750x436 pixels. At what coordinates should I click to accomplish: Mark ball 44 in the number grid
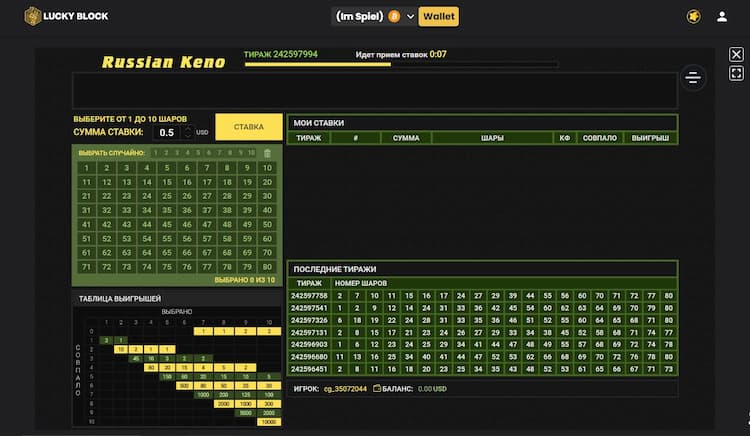coord(147,224)
